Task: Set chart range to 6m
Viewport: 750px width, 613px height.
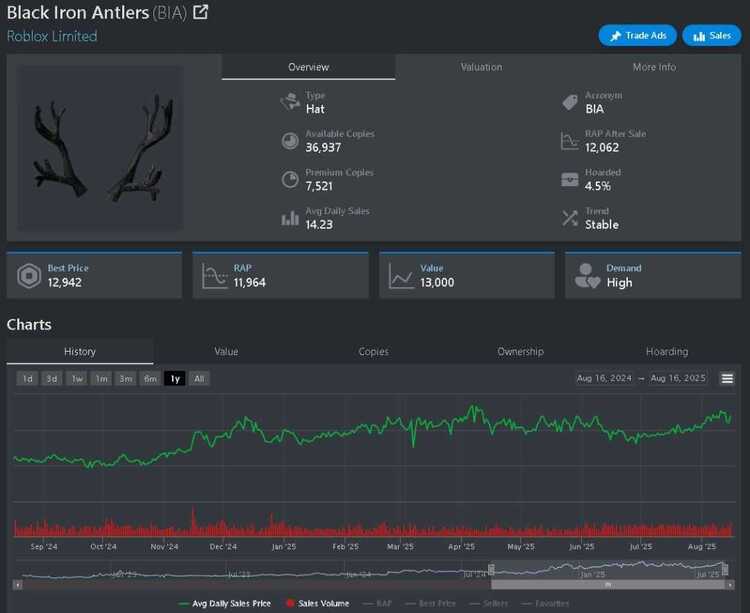Action: (x=150, y=379)
